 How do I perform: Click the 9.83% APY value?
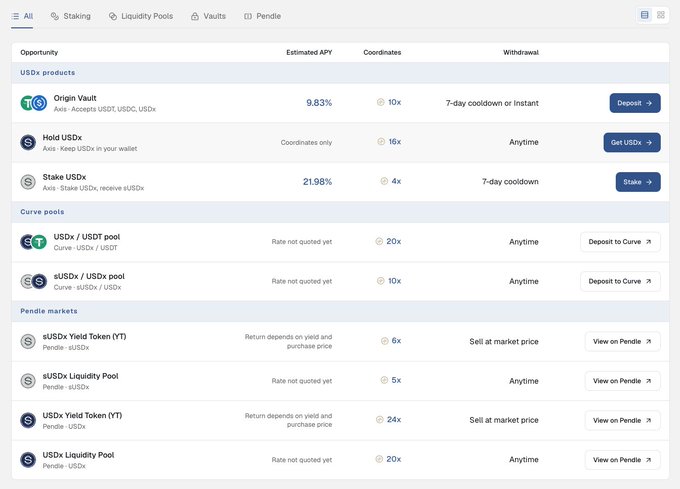[319, 103]
